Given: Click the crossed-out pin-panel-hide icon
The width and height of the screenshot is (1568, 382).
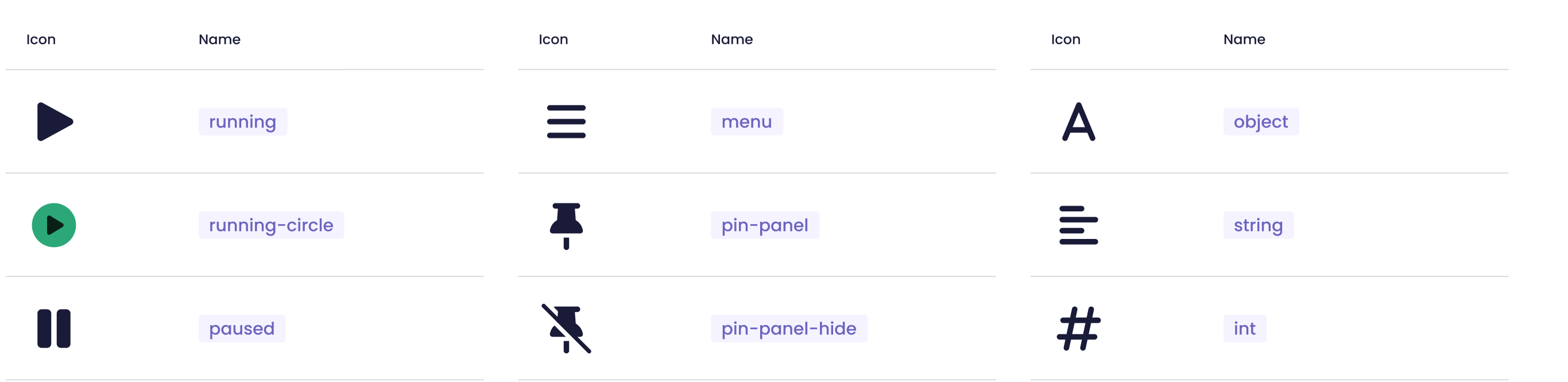Looking at the screenshot, I should (x=566, y=329).
